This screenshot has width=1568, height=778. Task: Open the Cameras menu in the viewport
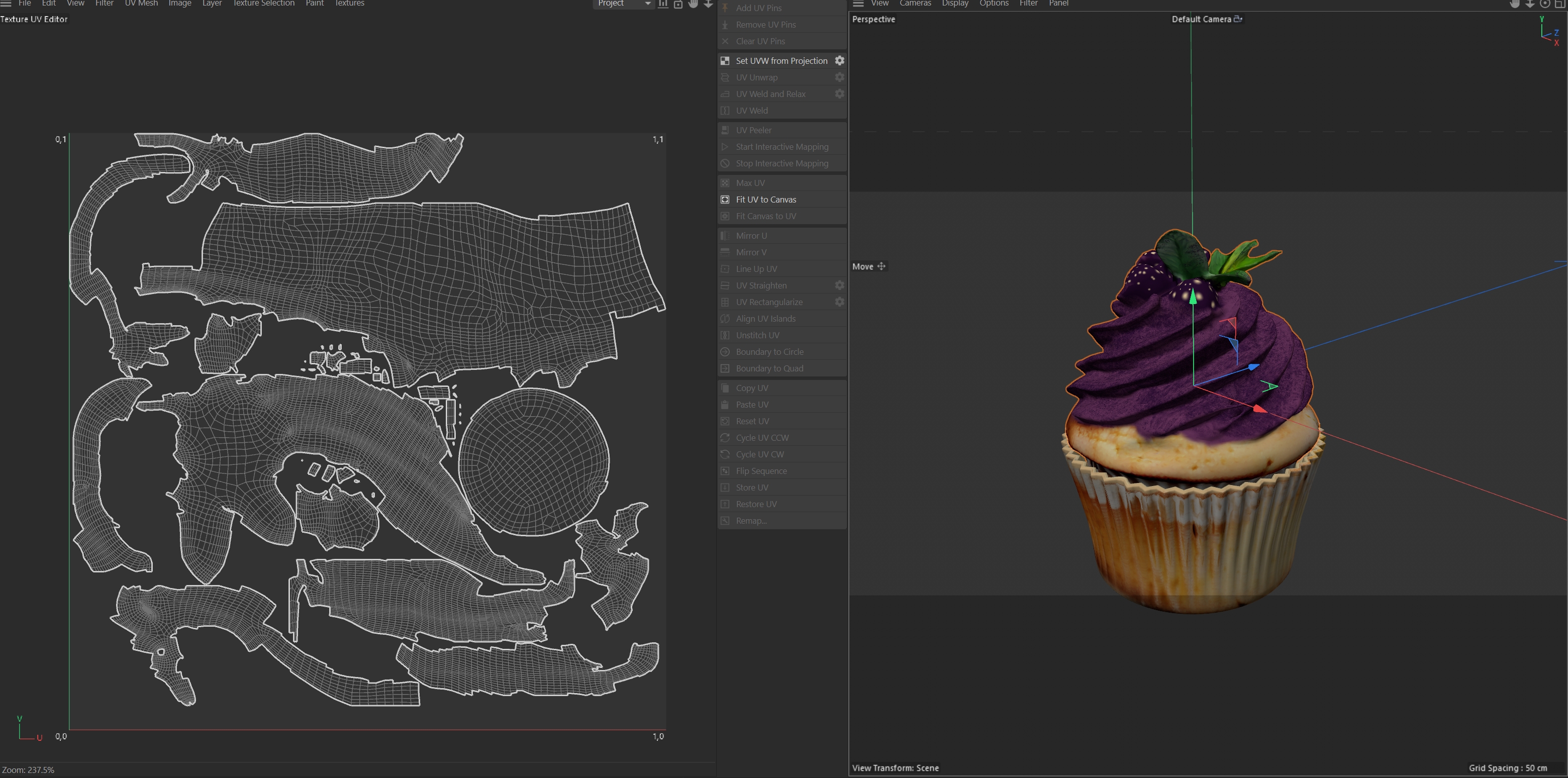tap(915, 4)
